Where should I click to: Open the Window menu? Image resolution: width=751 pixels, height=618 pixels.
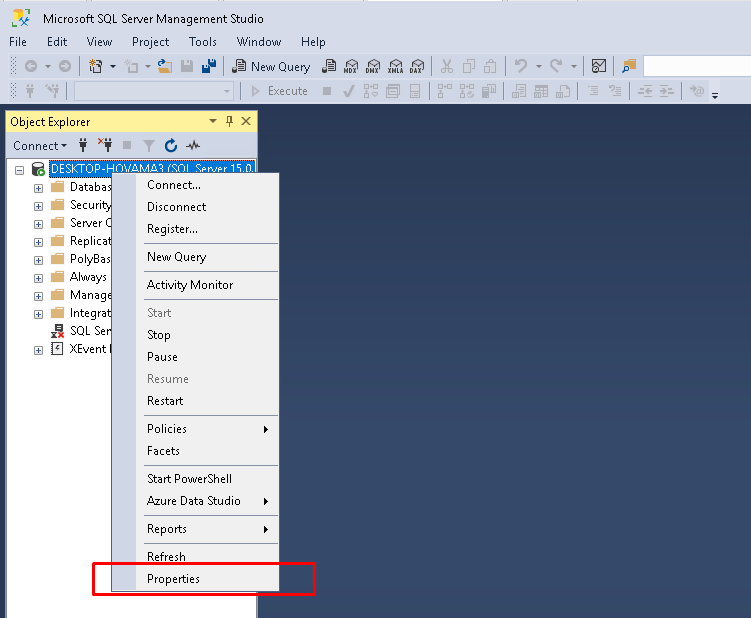[259, 42]
